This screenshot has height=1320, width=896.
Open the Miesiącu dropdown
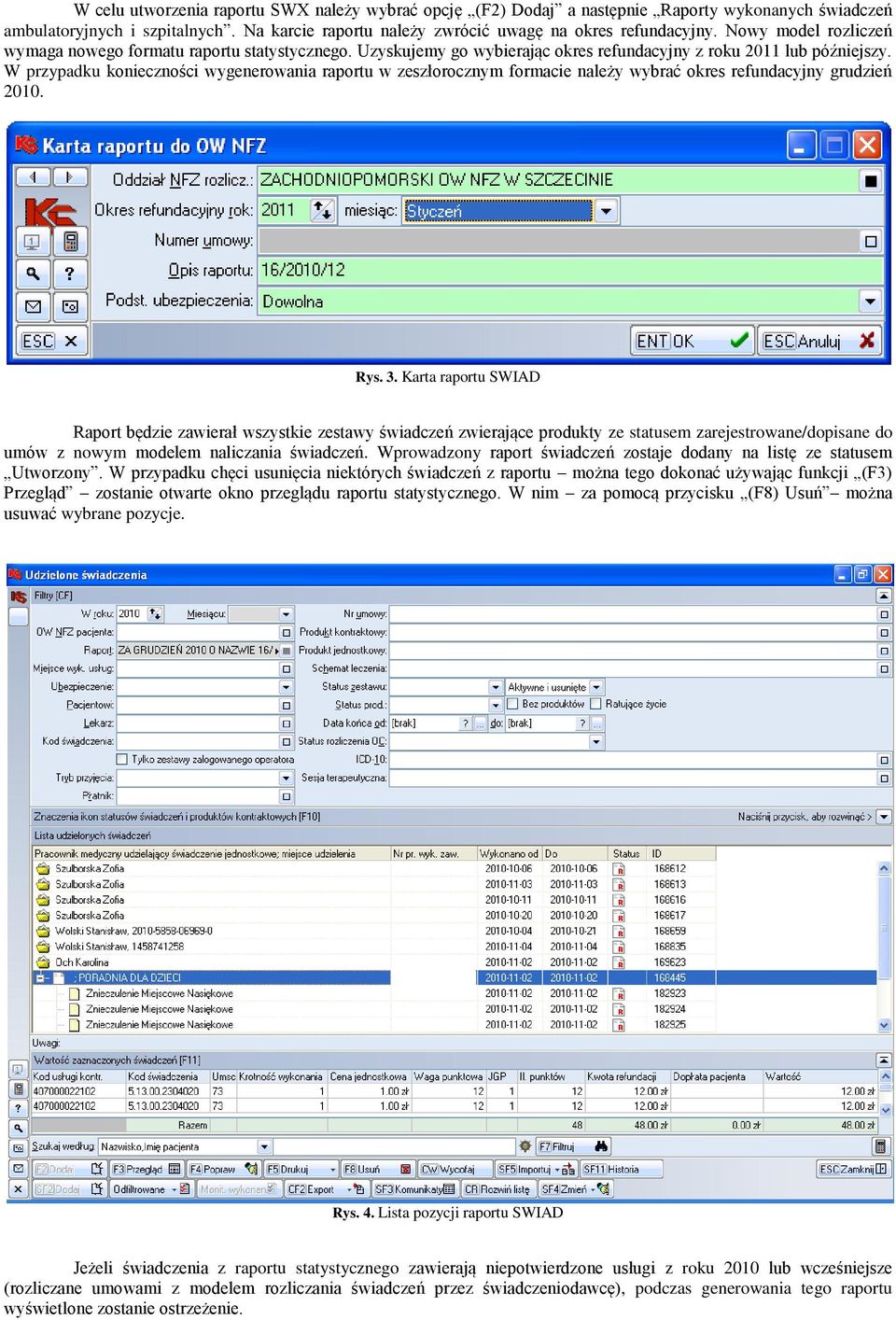coord(287,614)
